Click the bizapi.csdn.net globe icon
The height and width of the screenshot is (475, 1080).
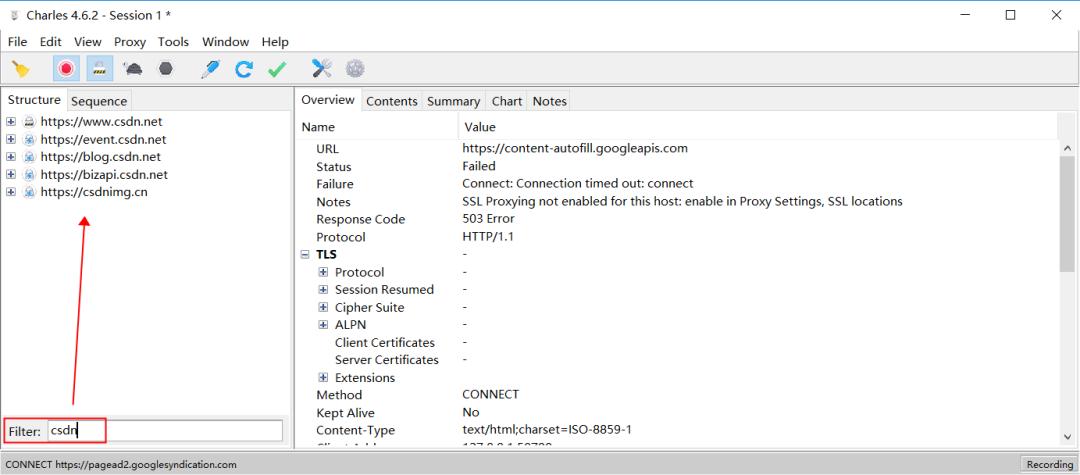point(29,175)
